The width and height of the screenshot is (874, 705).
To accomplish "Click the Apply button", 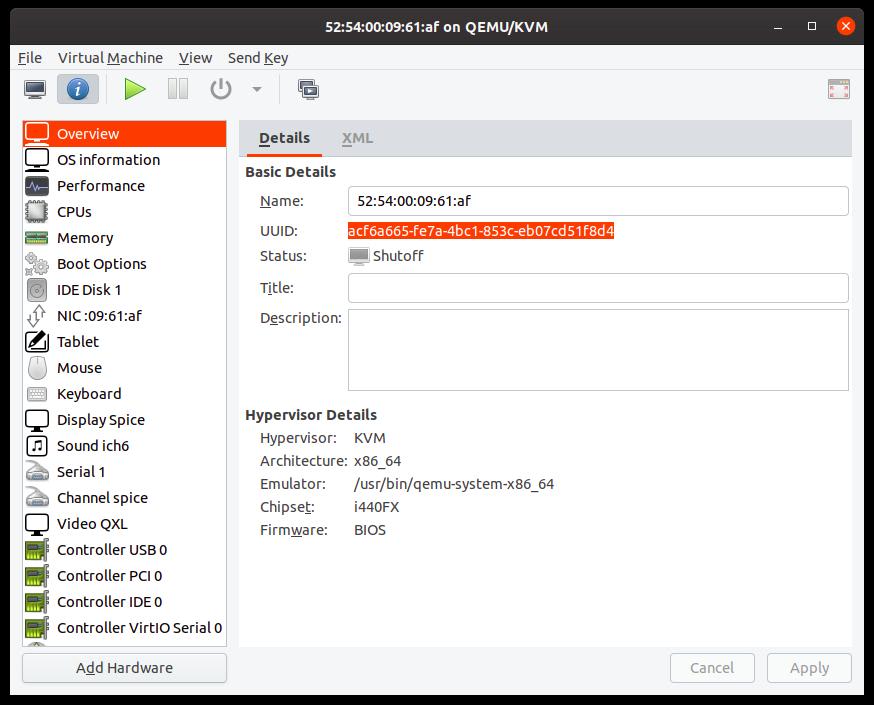I will (x=809, y=668).
